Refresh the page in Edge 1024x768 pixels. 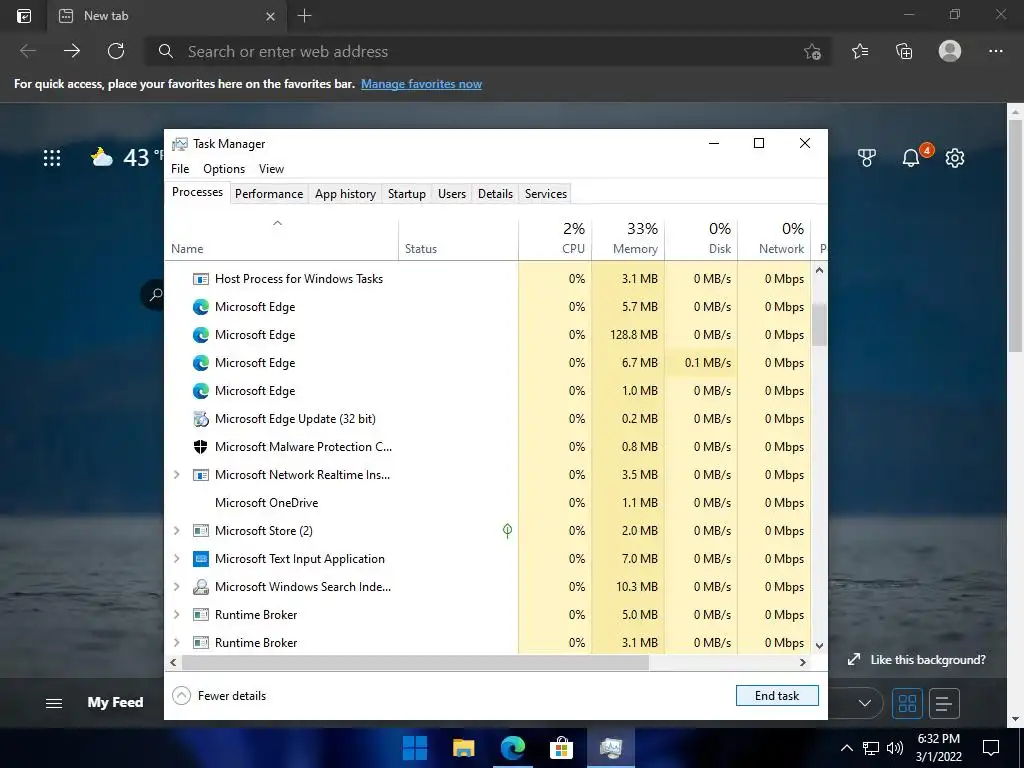pos(116,51)
